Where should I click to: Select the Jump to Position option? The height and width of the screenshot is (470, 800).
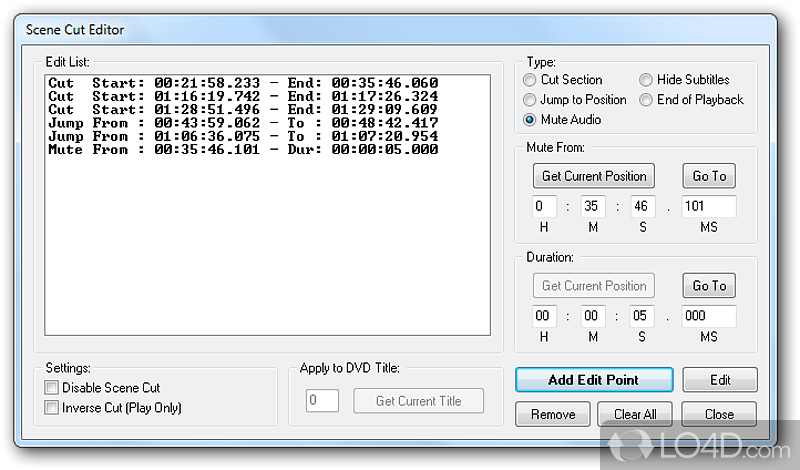click(530, 100)
